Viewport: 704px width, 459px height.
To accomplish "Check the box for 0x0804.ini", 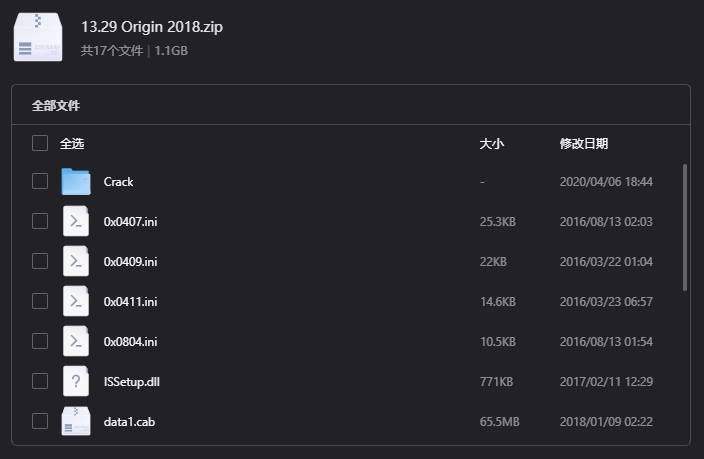I will [40, 341].
